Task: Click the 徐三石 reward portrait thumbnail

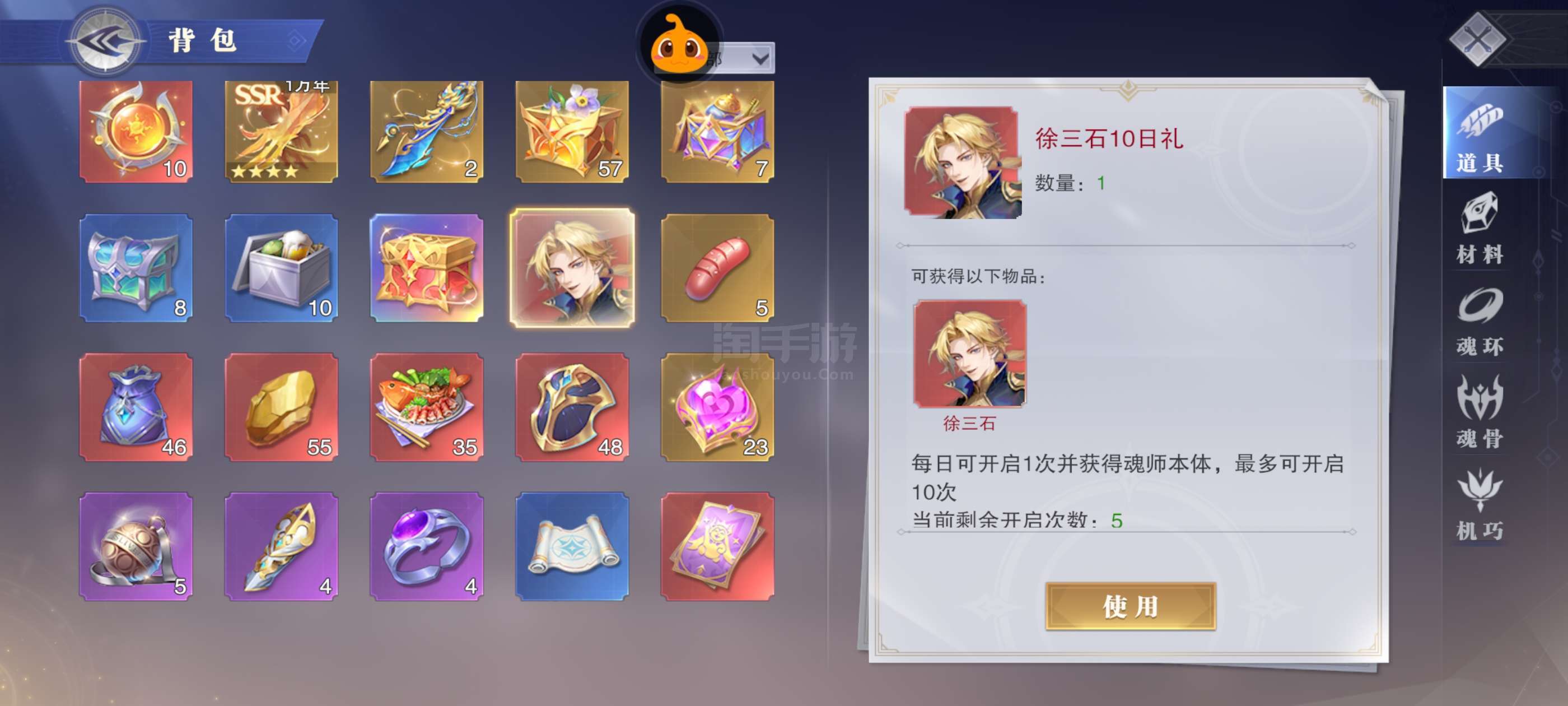Action: point(970,354)
